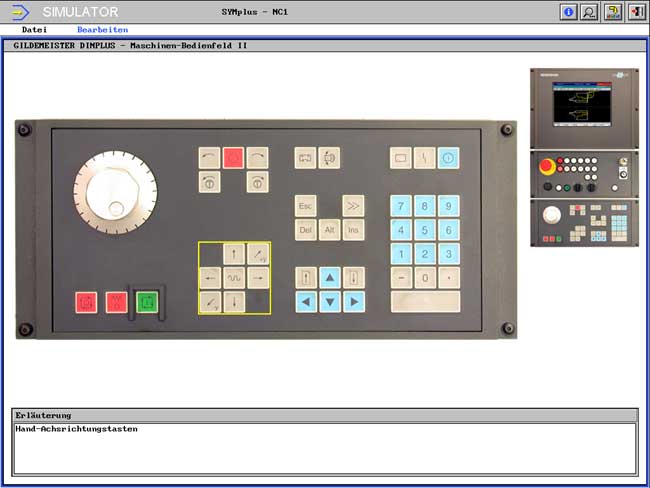The height and width of the screenshot is (488, 650).
Task: Click the left key of the top-center pair
Action: 305,158
